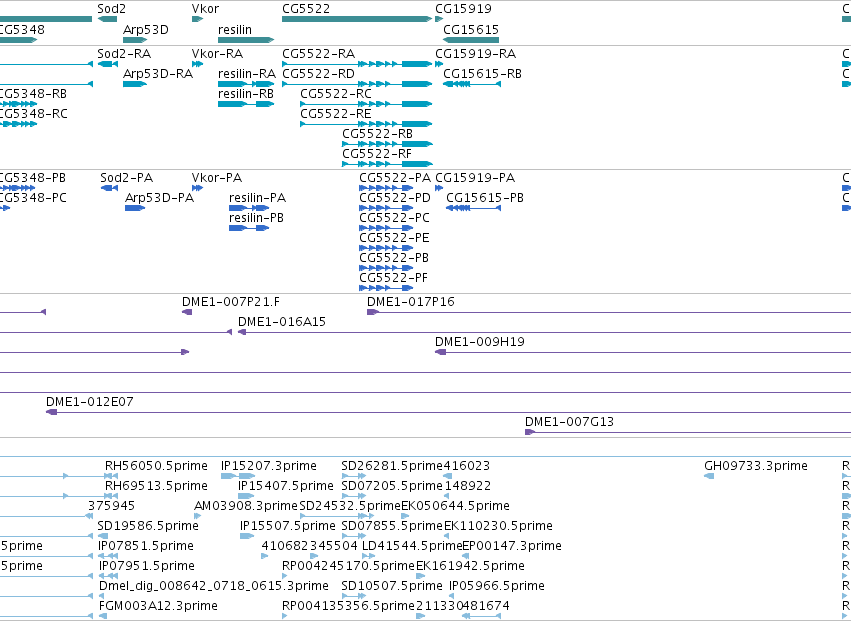The image size is (851, 621).
Task: Click the DME1-012E07 clone label
Action: [x=90, y=402]
